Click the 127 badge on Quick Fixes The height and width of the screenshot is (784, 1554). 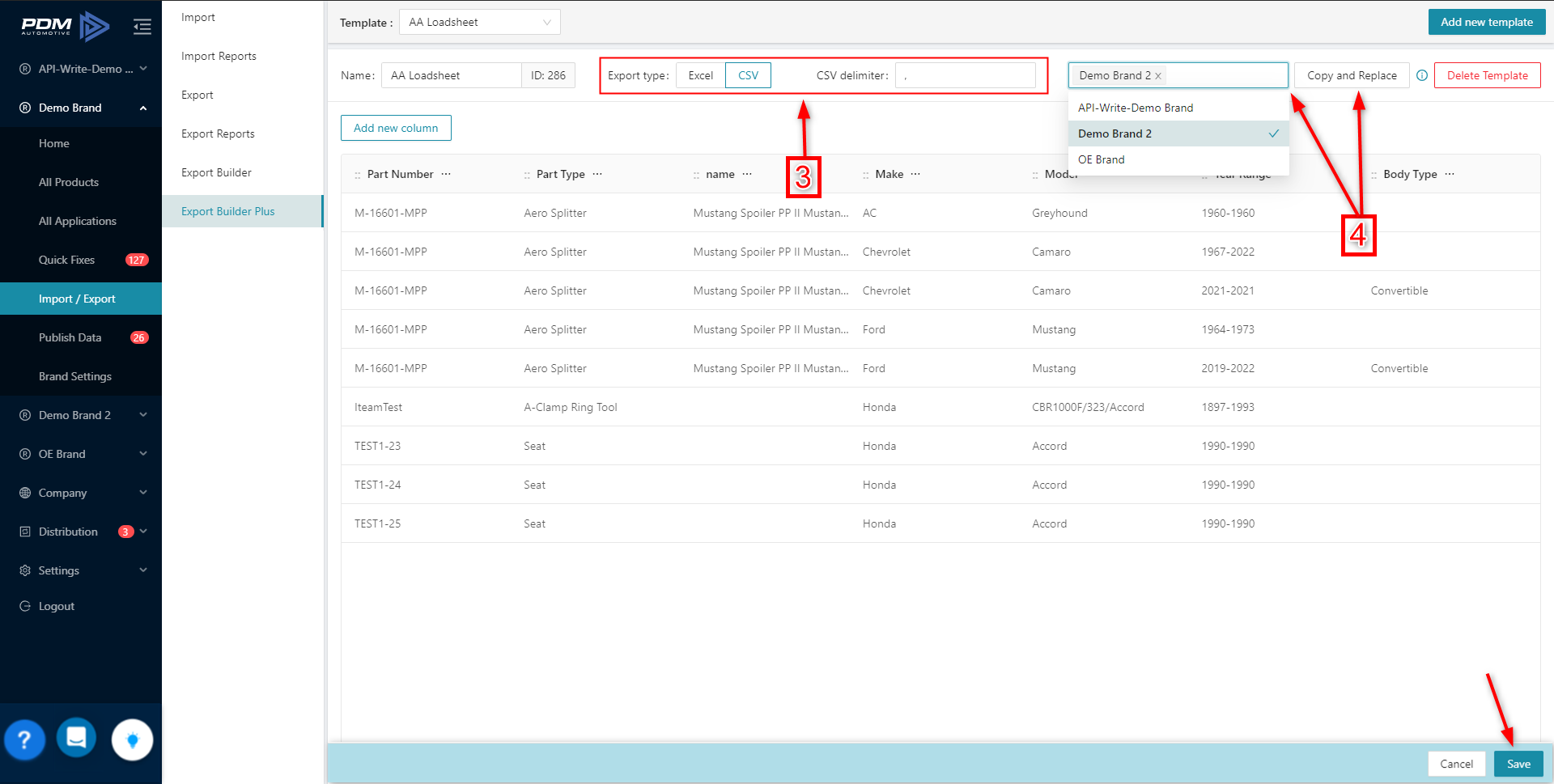[137, 260]
